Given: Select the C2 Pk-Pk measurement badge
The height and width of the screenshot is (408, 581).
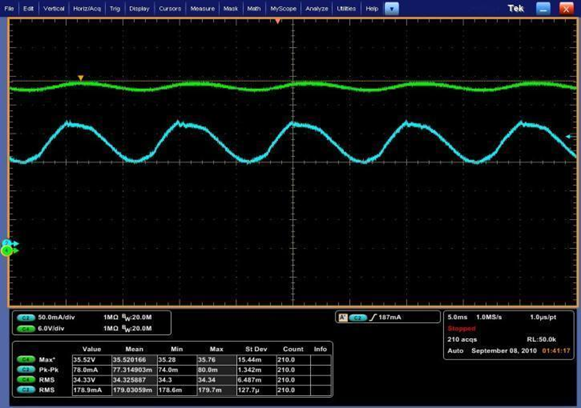Looking at the screenshot, I should click(26, 370).
